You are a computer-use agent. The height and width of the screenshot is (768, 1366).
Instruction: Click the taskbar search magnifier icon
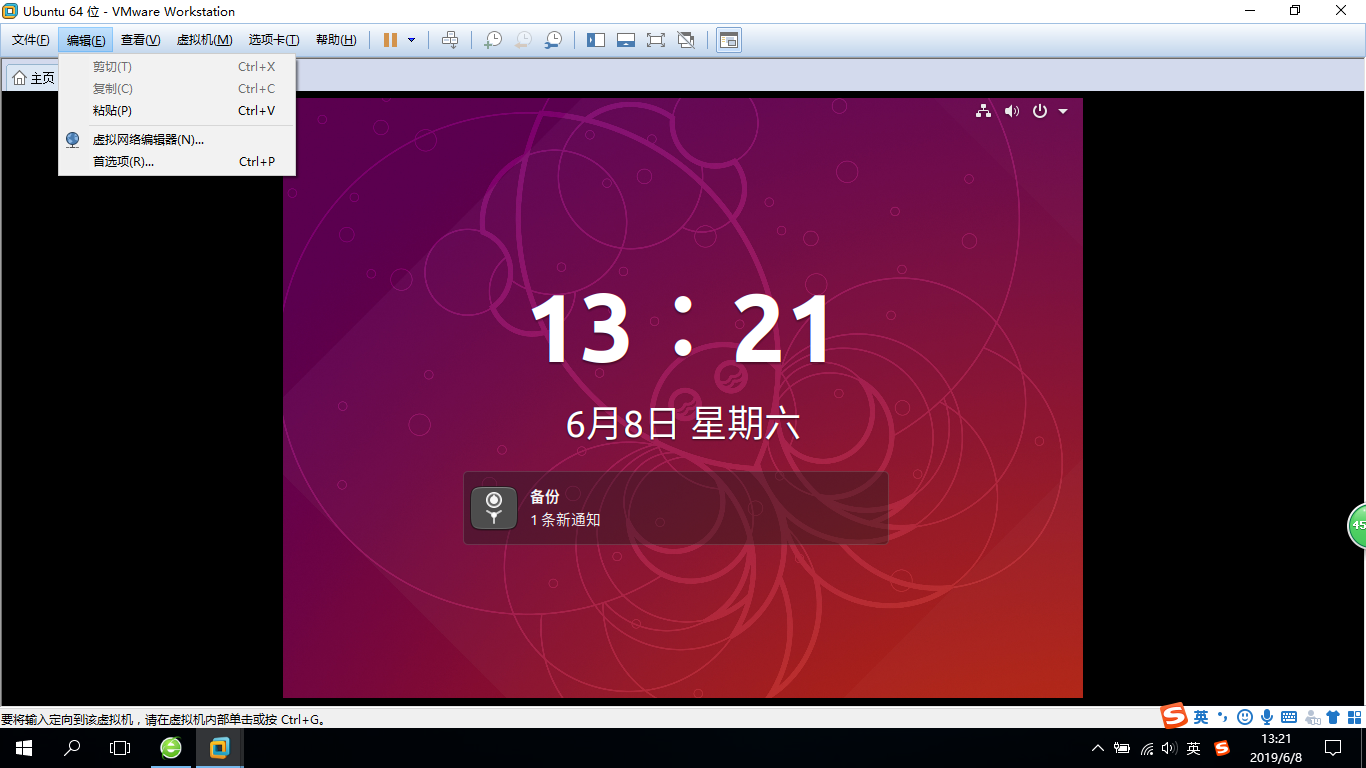pyautogui.click(x=72, y=748)
